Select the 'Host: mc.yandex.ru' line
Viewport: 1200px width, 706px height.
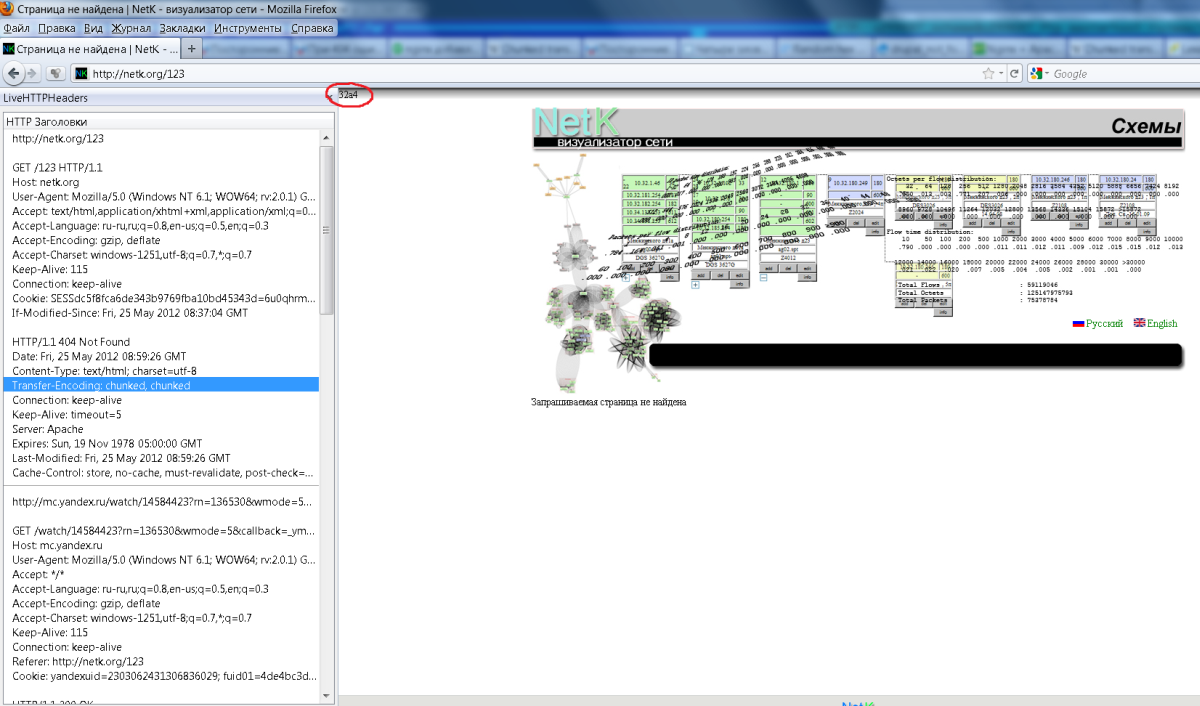(58, 545)
